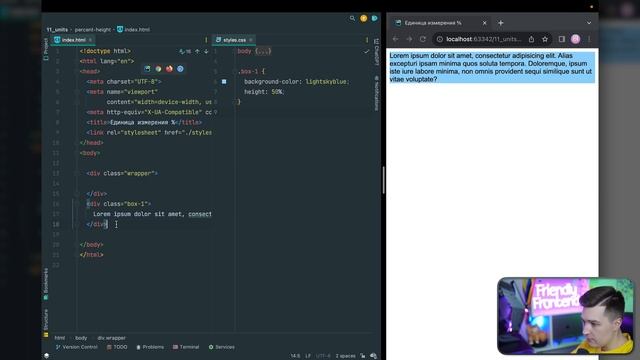Close the styles.css editor tab
The height and width of the screenshot is (360, 640).
click(251, 40)
